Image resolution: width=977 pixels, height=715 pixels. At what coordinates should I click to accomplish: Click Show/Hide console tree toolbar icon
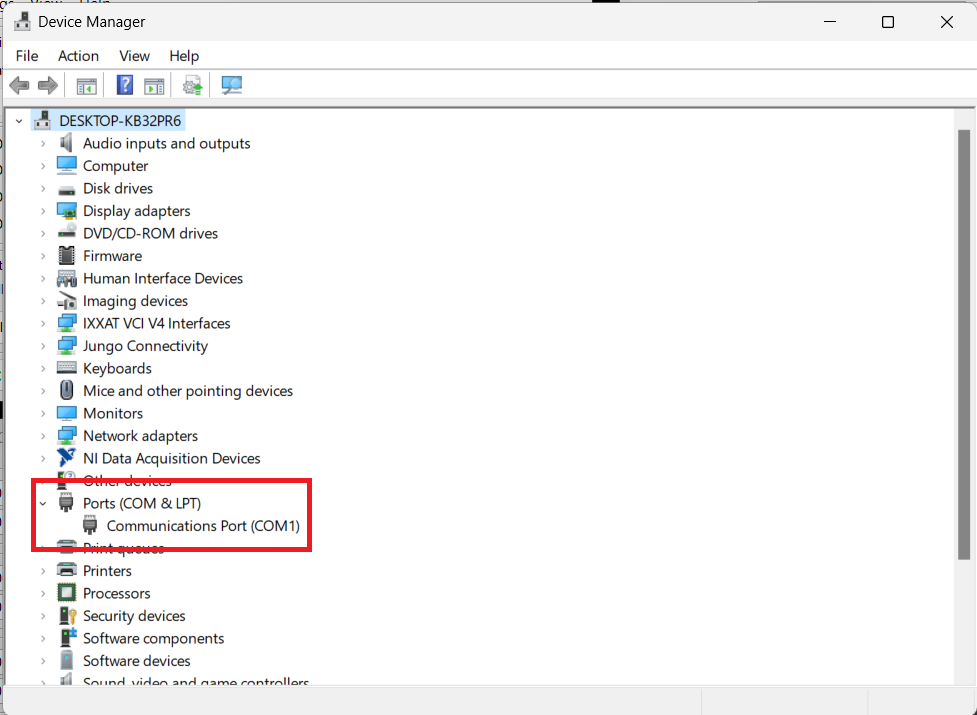[x=86, y=86]
